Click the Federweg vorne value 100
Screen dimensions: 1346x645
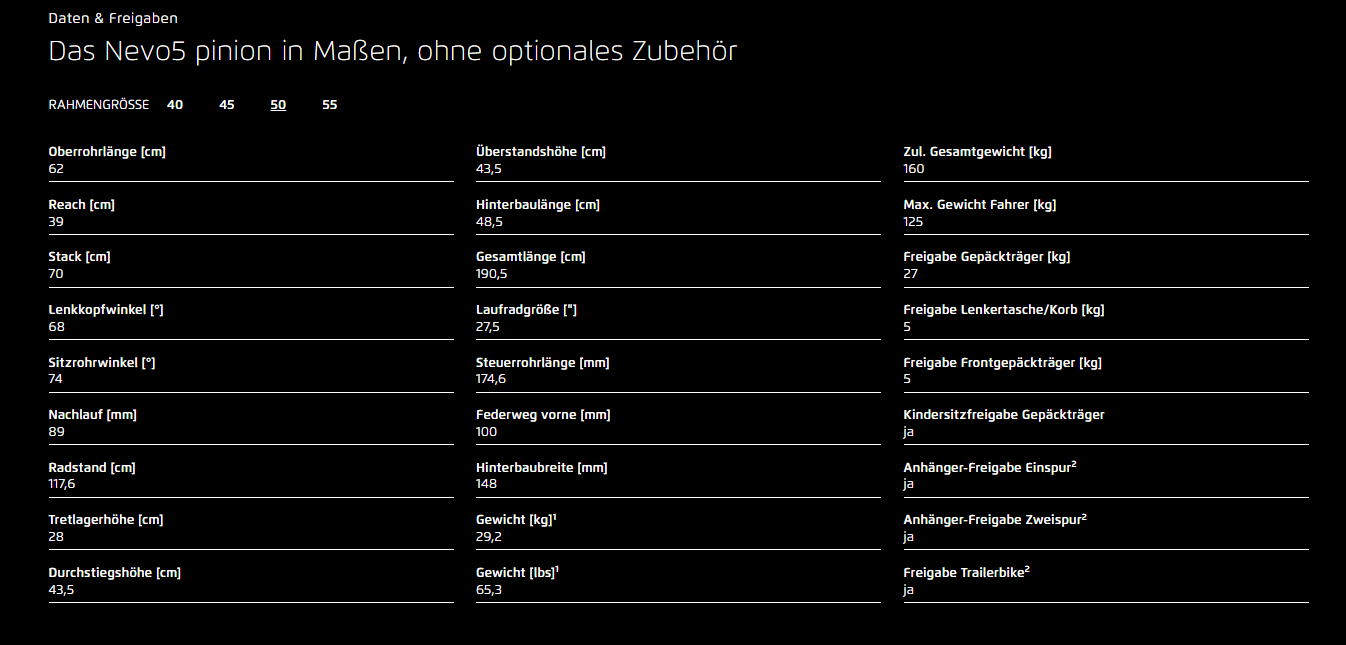coord(486,432)
